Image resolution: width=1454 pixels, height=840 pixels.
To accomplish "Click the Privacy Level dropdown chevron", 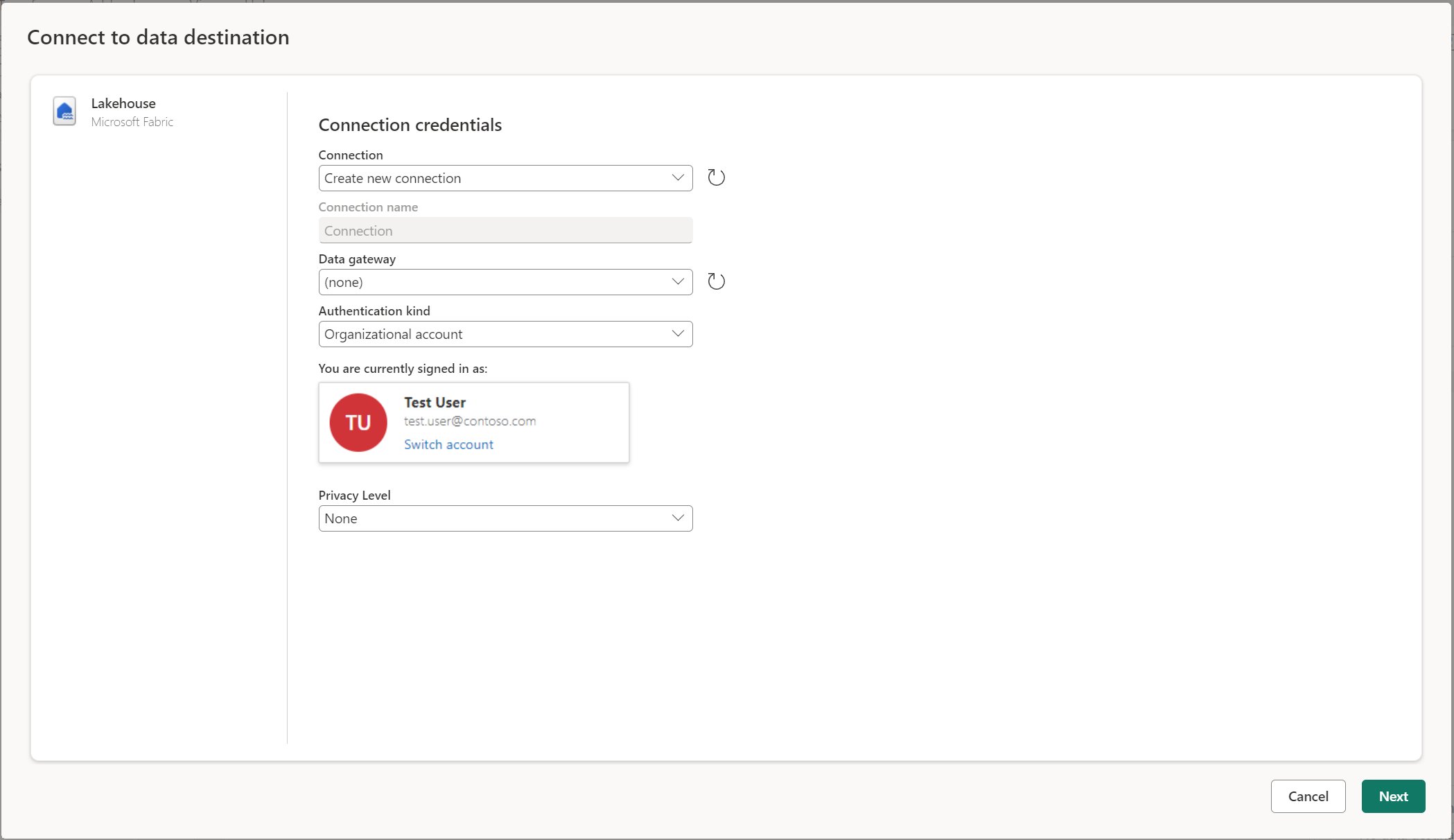I will click(679, 518).
